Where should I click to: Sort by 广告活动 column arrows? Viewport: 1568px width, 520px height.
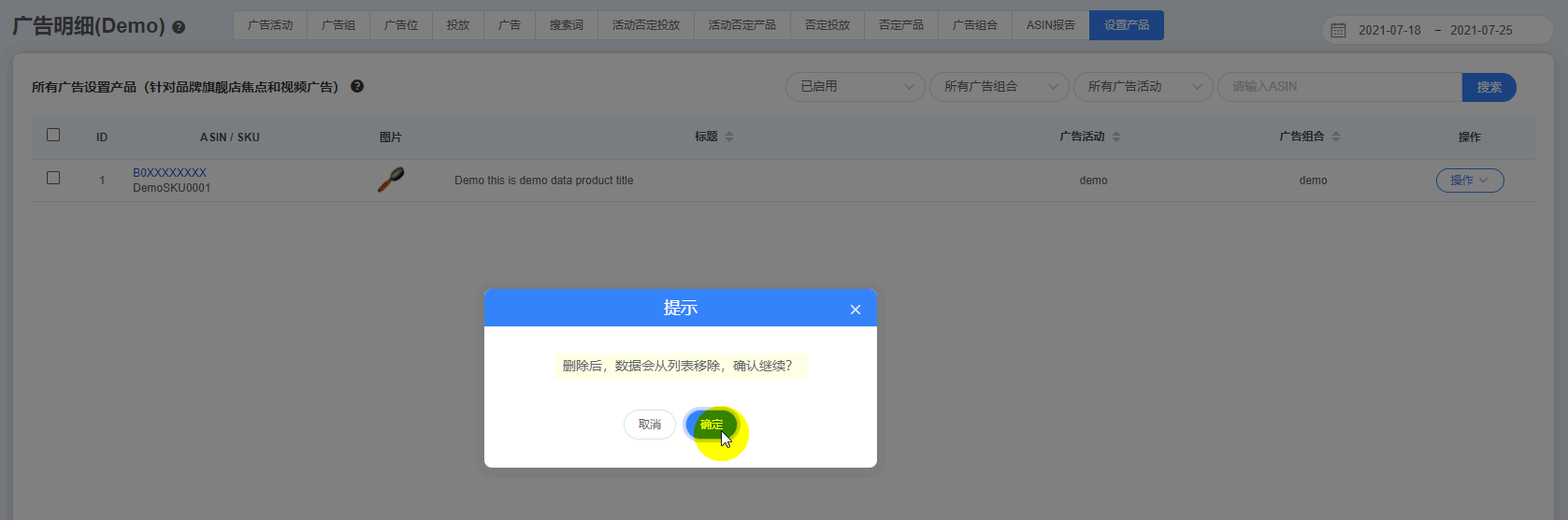[1116, 137]
